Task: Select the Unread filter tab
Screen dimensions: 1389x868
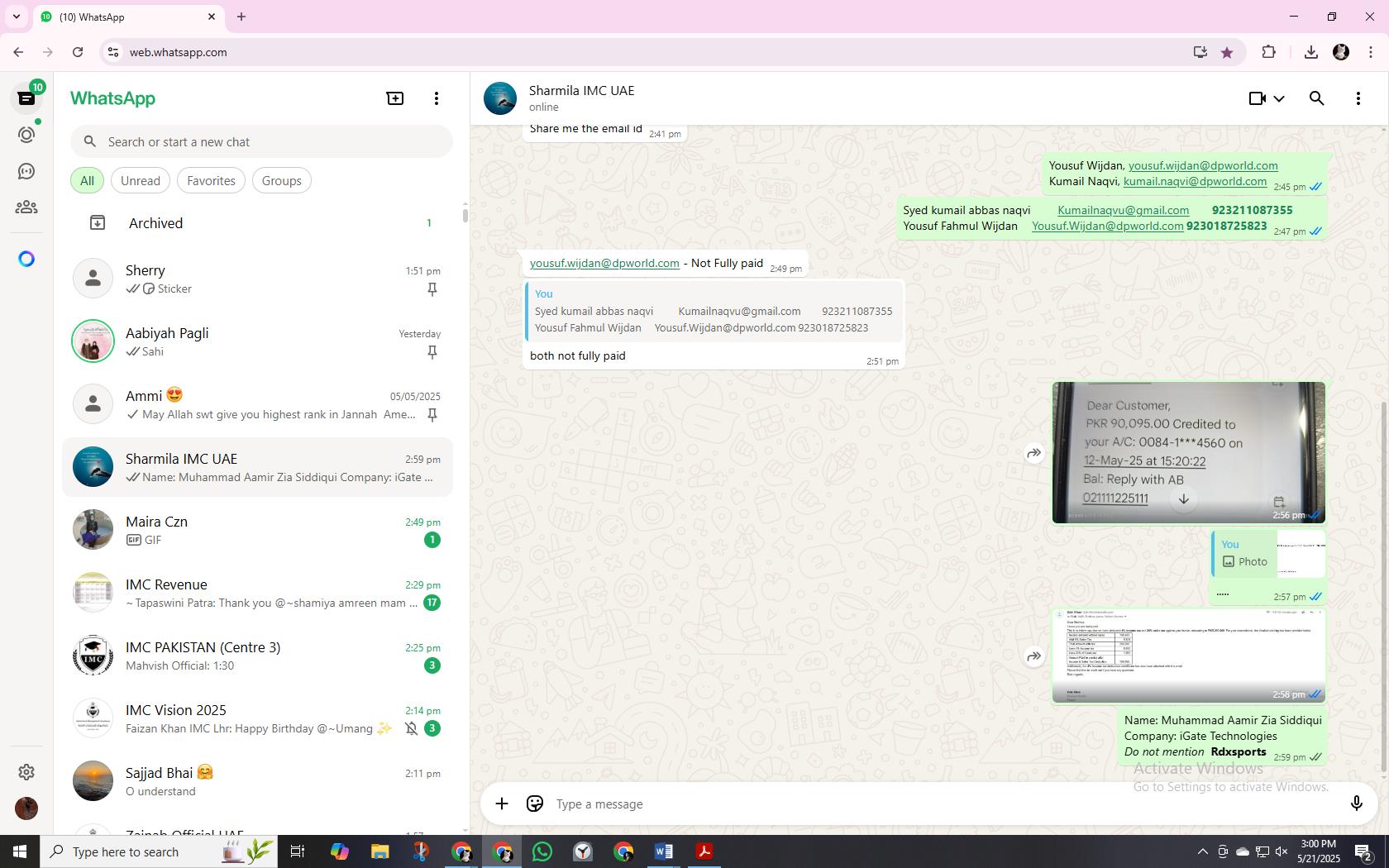Action: click(141, 180)
